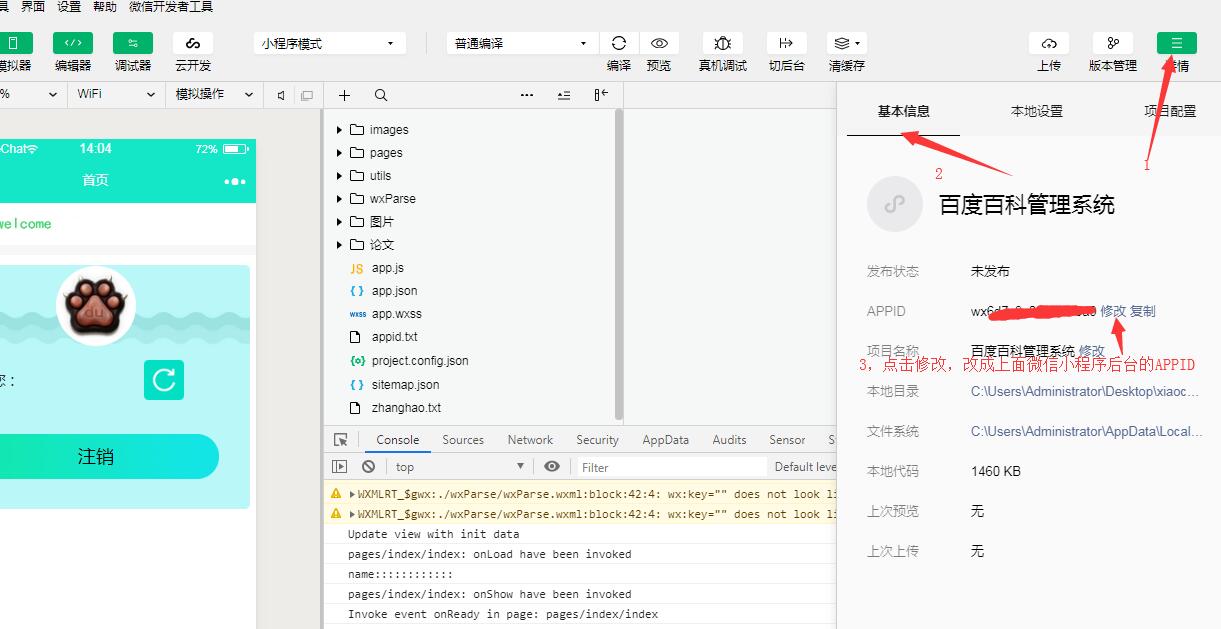
Task: Click the clear console icon
Action: (x=369, y=467)
